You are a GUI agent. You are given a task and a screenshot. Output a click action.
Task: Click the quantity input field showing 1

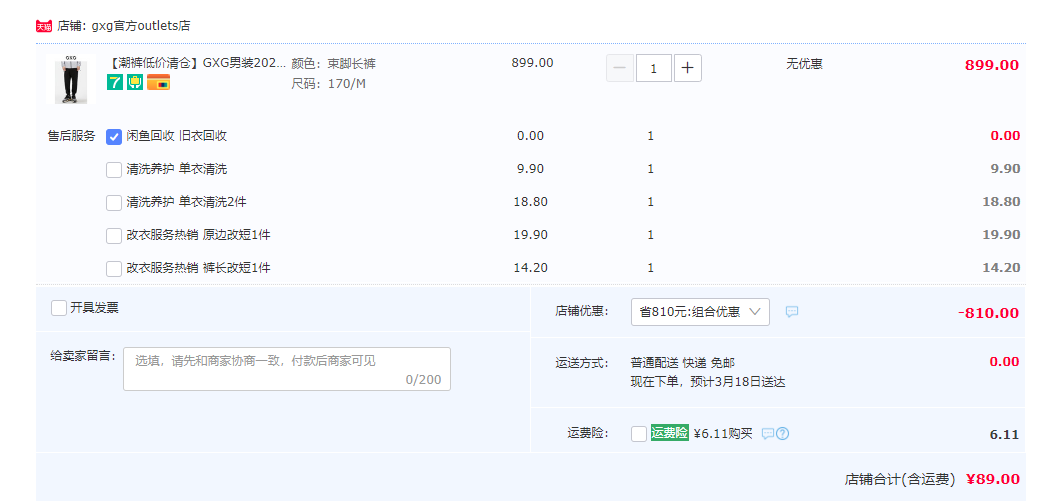point(654,68)
